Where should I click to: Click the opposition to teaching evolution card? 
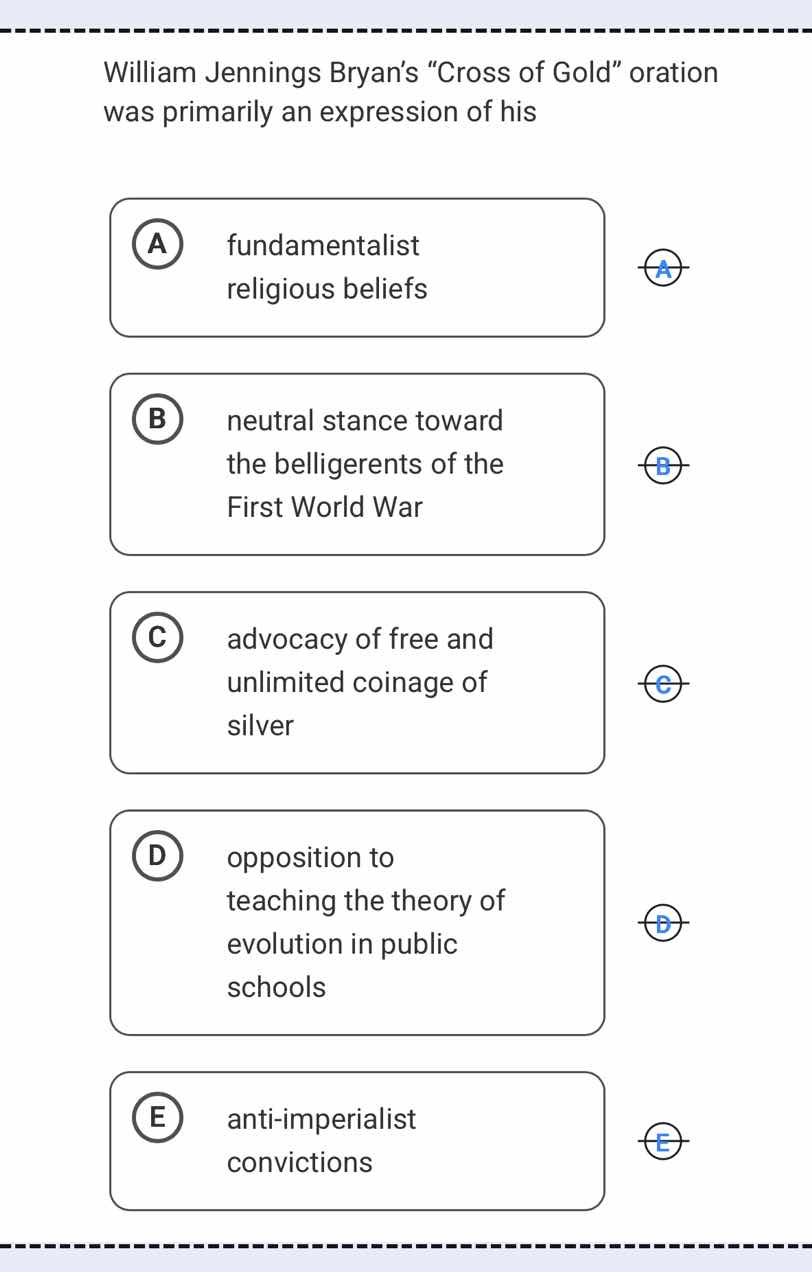(x=357, y=921)
